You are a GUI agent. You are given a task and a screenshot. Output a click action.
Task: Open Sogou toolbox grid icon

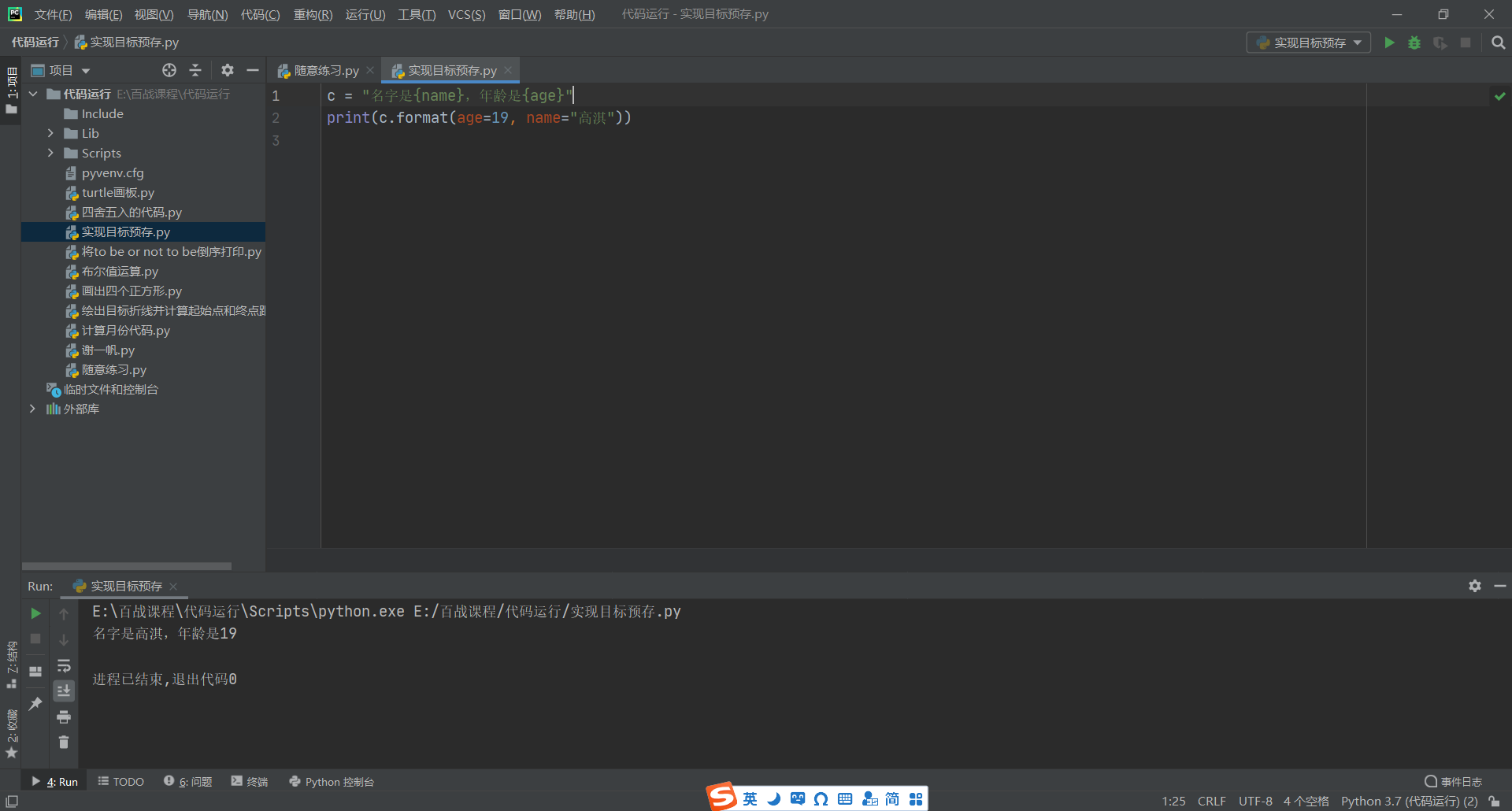(916, 799)
